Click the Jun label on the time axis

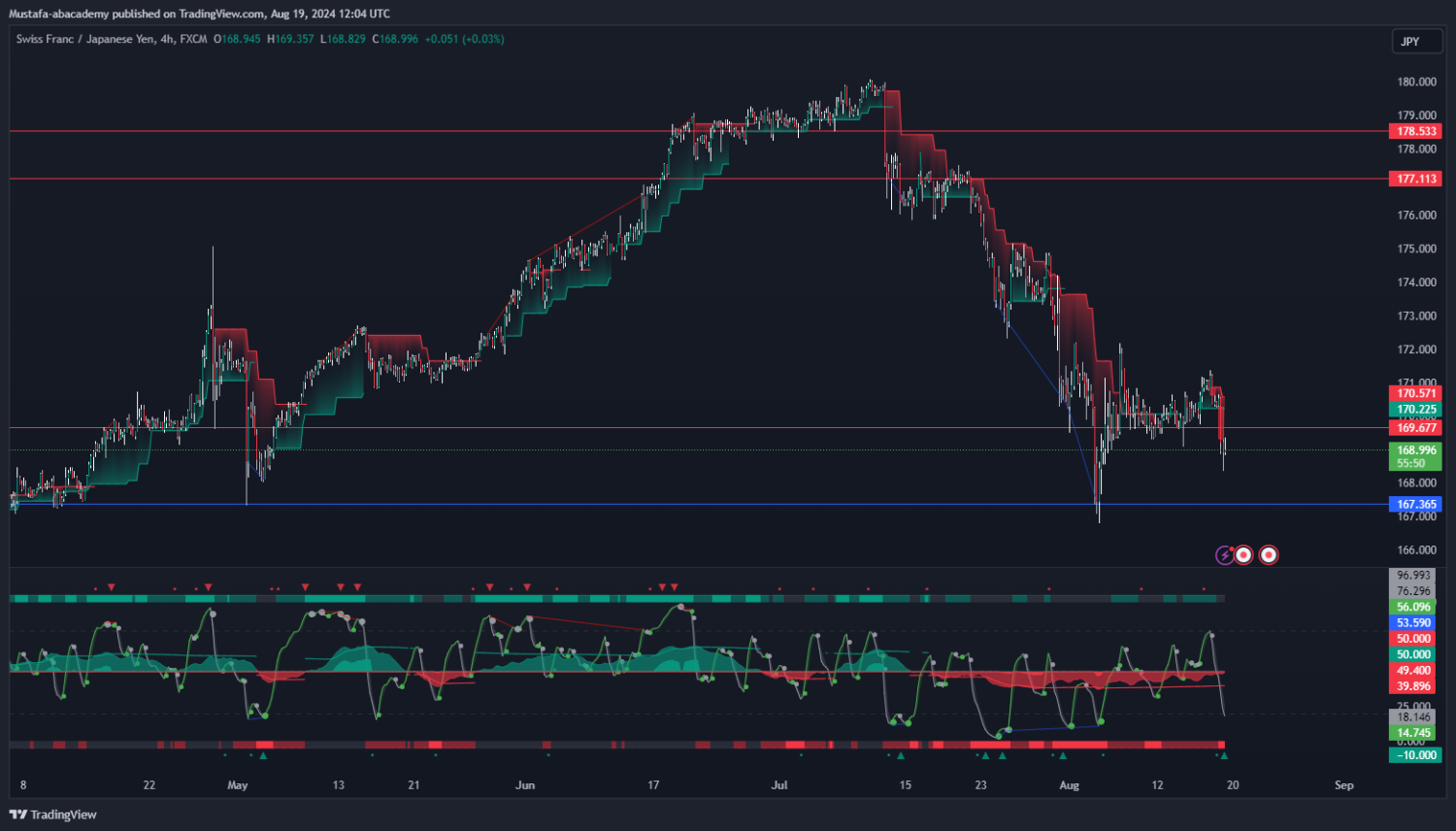[525, 785]
